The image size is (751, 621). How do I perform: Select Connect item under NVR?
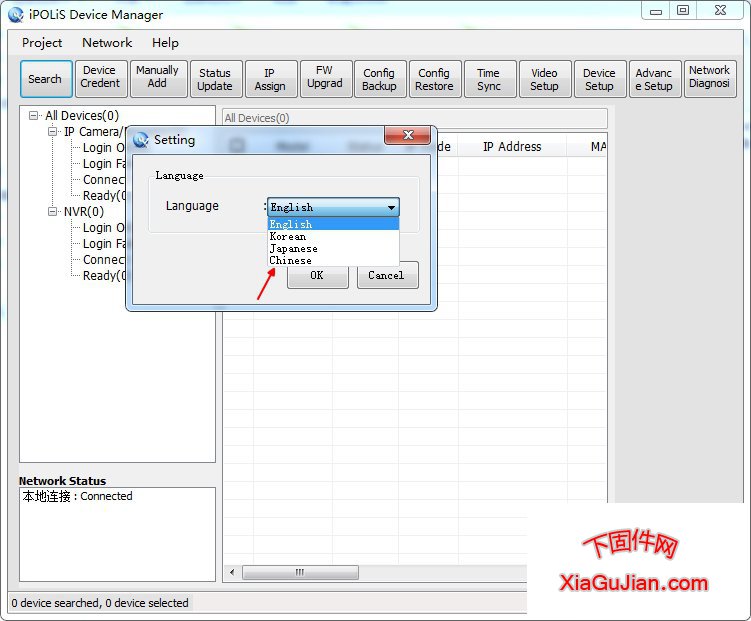click(x=103, y=260)
